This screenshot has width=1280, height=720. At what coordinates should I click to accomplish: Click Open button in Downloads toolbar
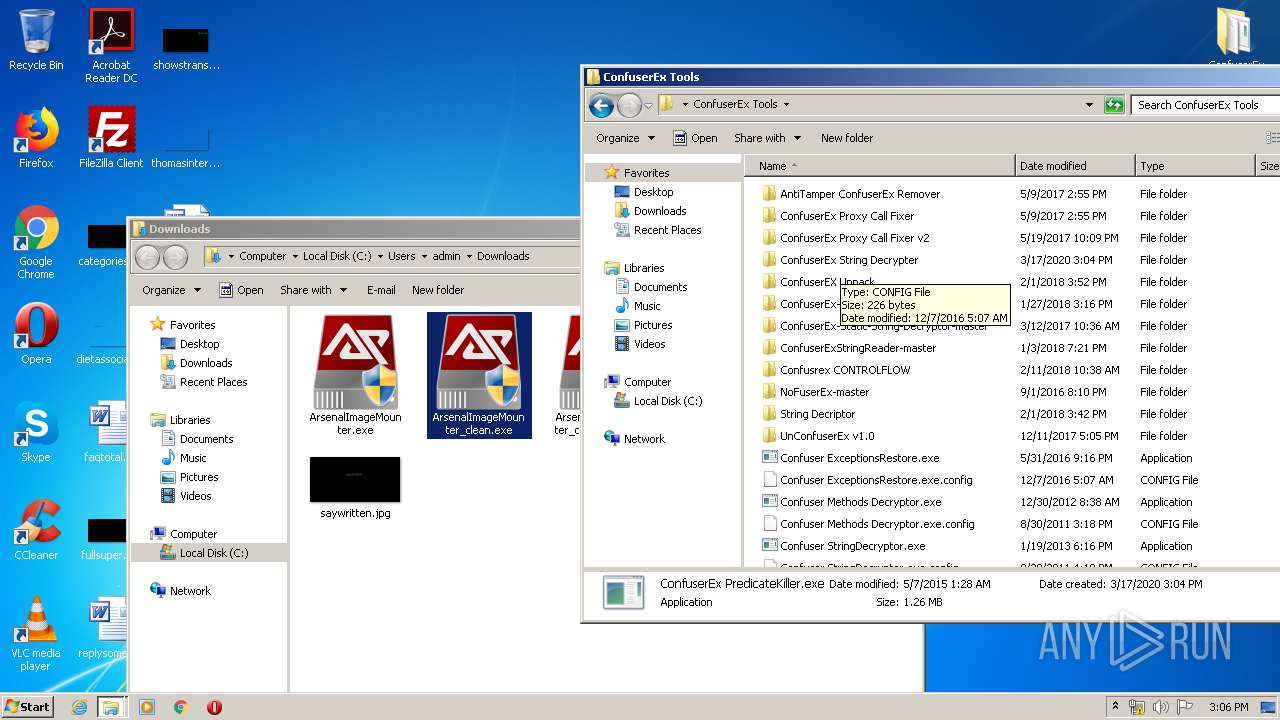coord(241,290)
